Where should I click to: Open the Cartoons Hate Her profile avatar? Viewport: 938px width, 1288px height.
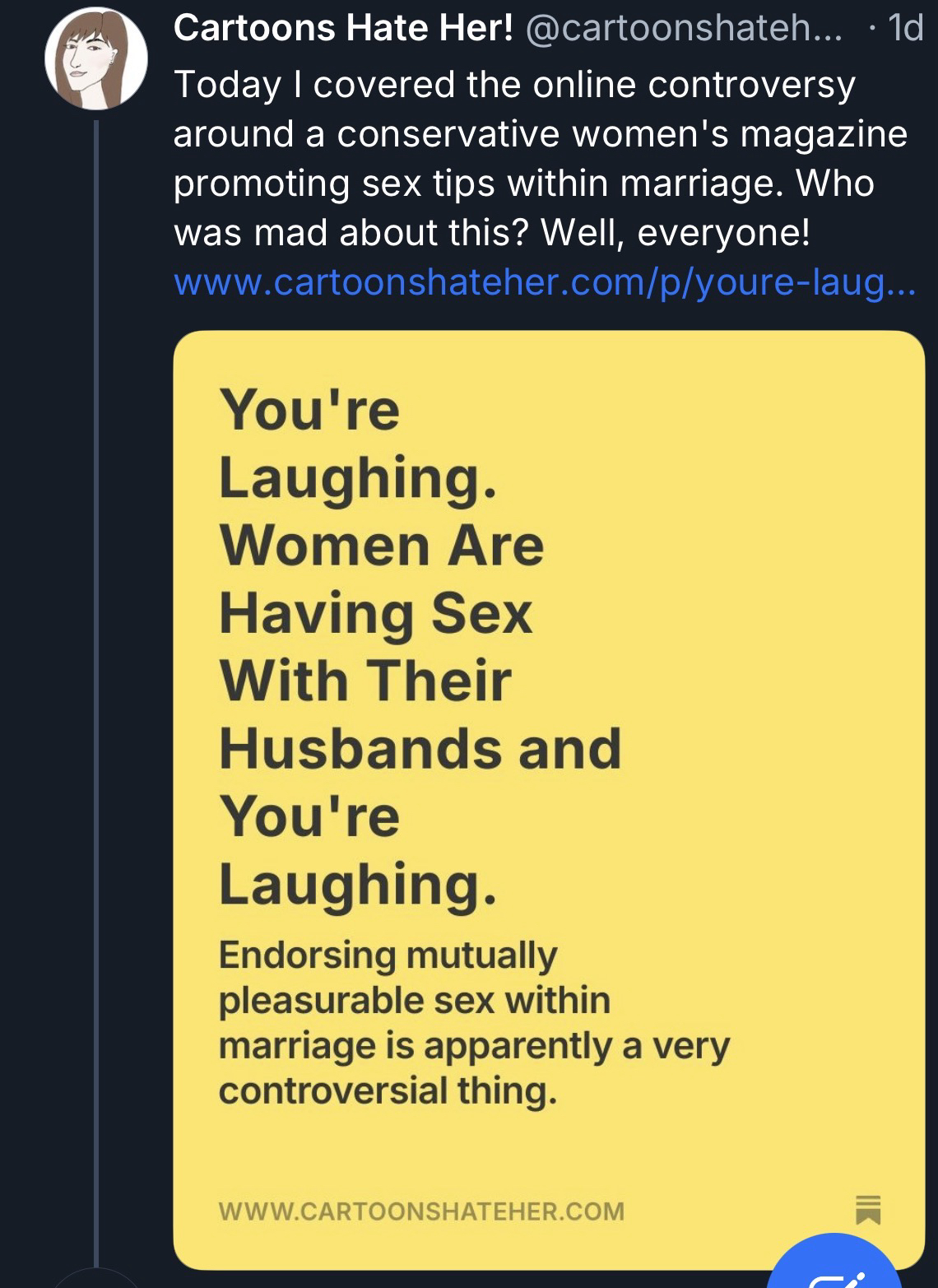point(96,59)
